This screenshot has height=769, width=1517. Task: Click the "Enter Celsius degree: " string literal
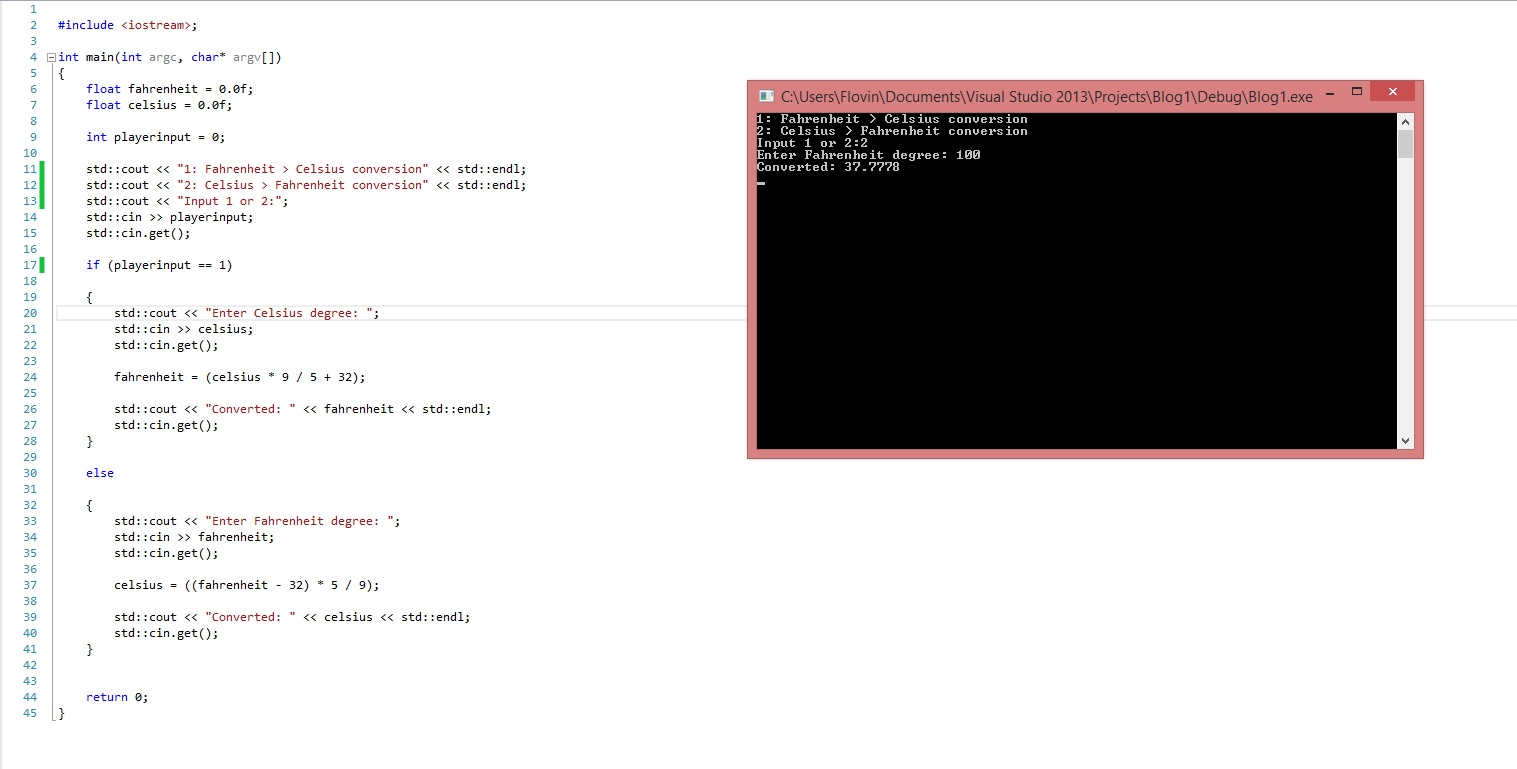click(x=291, y=313)
